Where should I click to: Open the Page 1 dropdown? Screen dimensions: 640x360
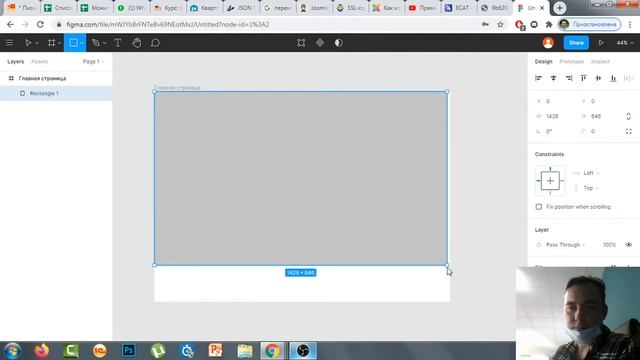click(x=93, y=62)
